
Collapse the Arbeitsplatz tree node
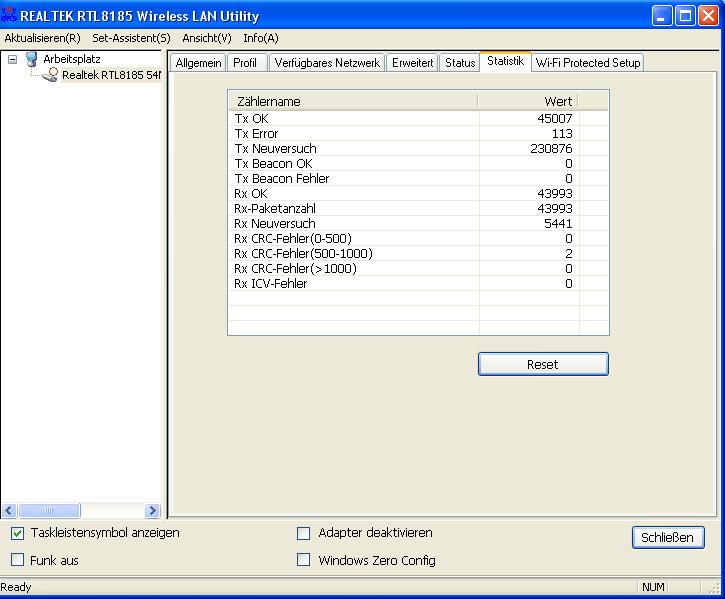click(x=12, y=59)
